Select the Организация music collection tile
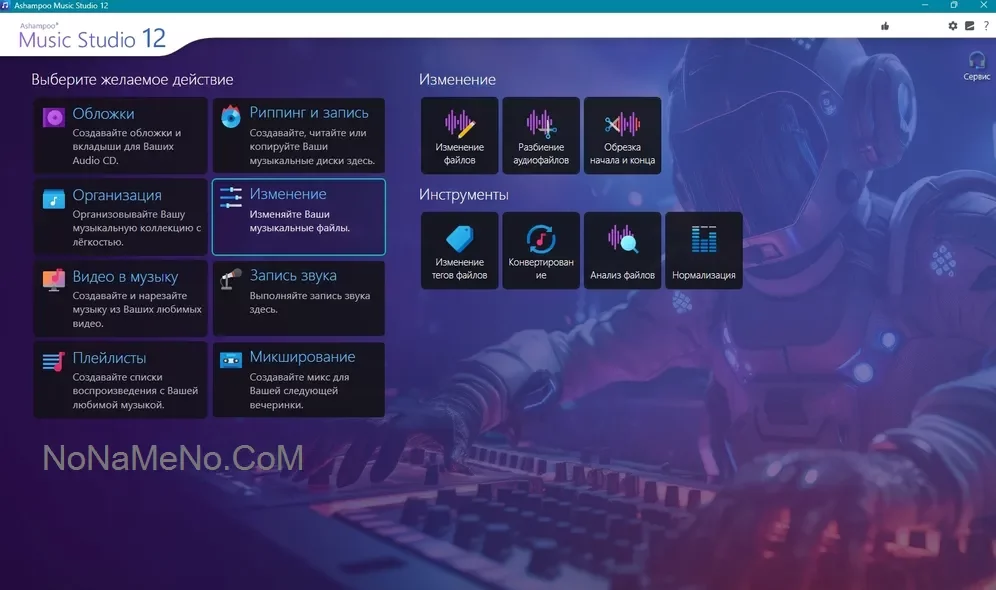This screenshot has width=996, height=590. 120,216
